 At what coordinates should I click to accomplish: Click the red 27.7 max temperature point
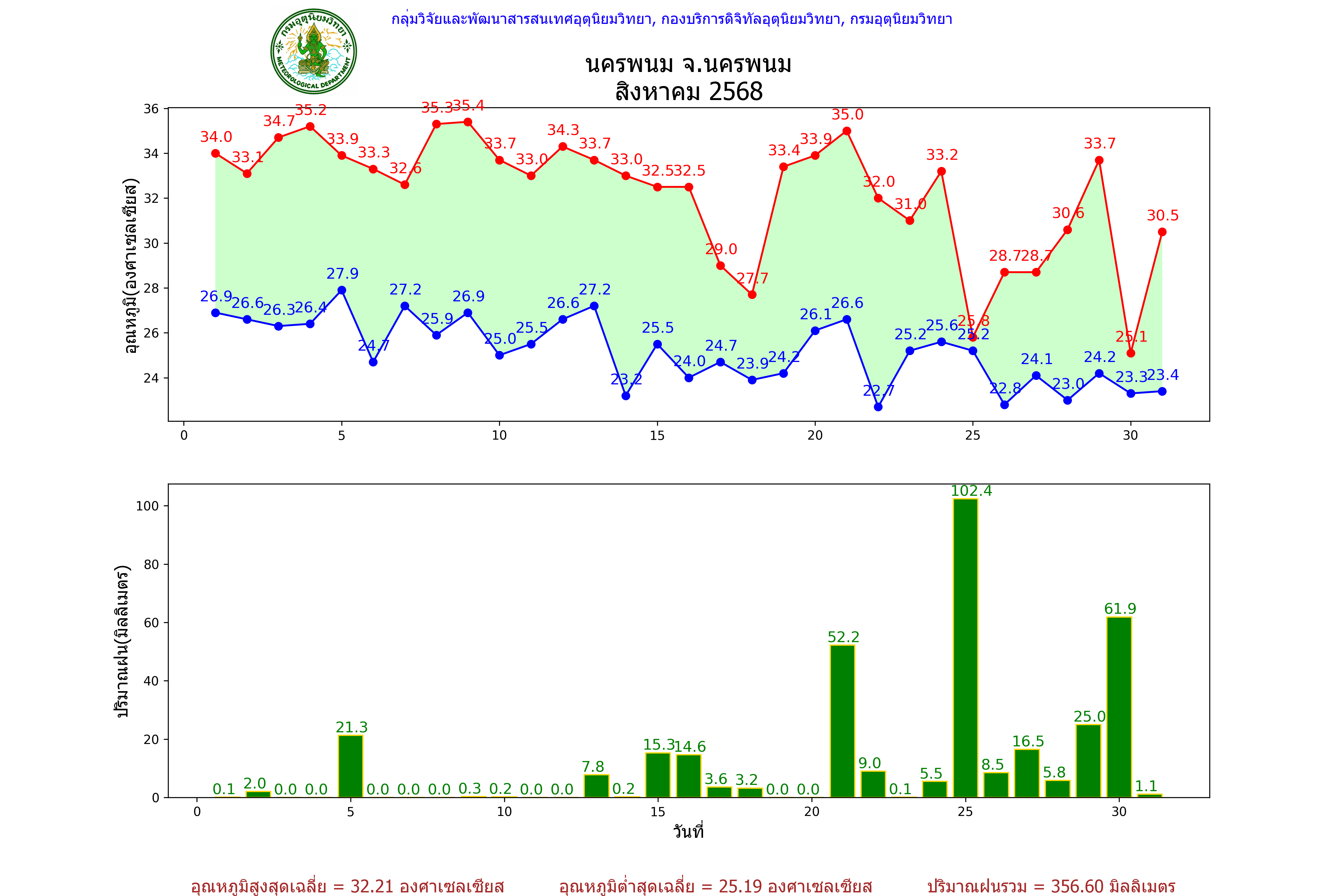coord(752,295)
